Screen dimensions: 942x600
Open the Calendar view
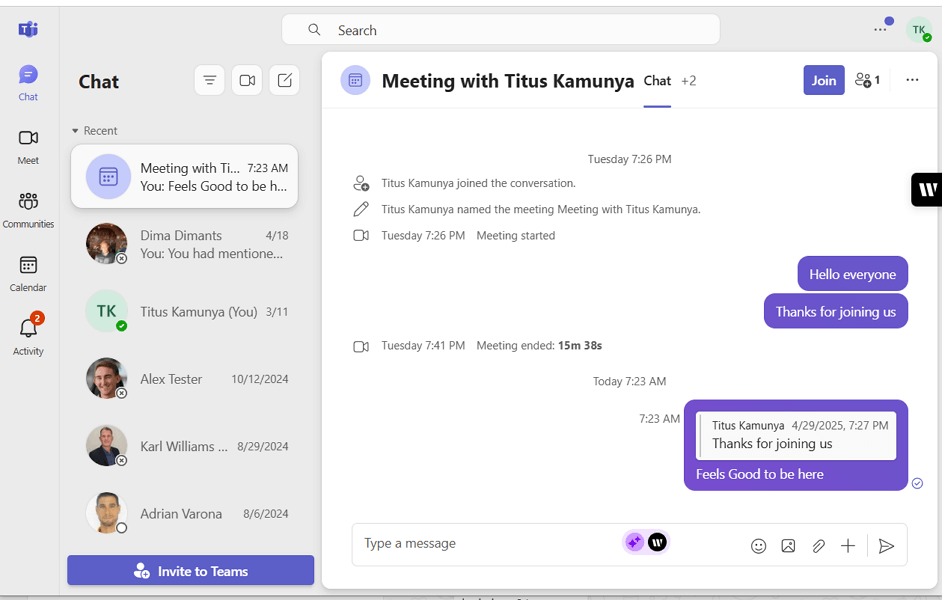pyautogui.click(x=28, y=274)
